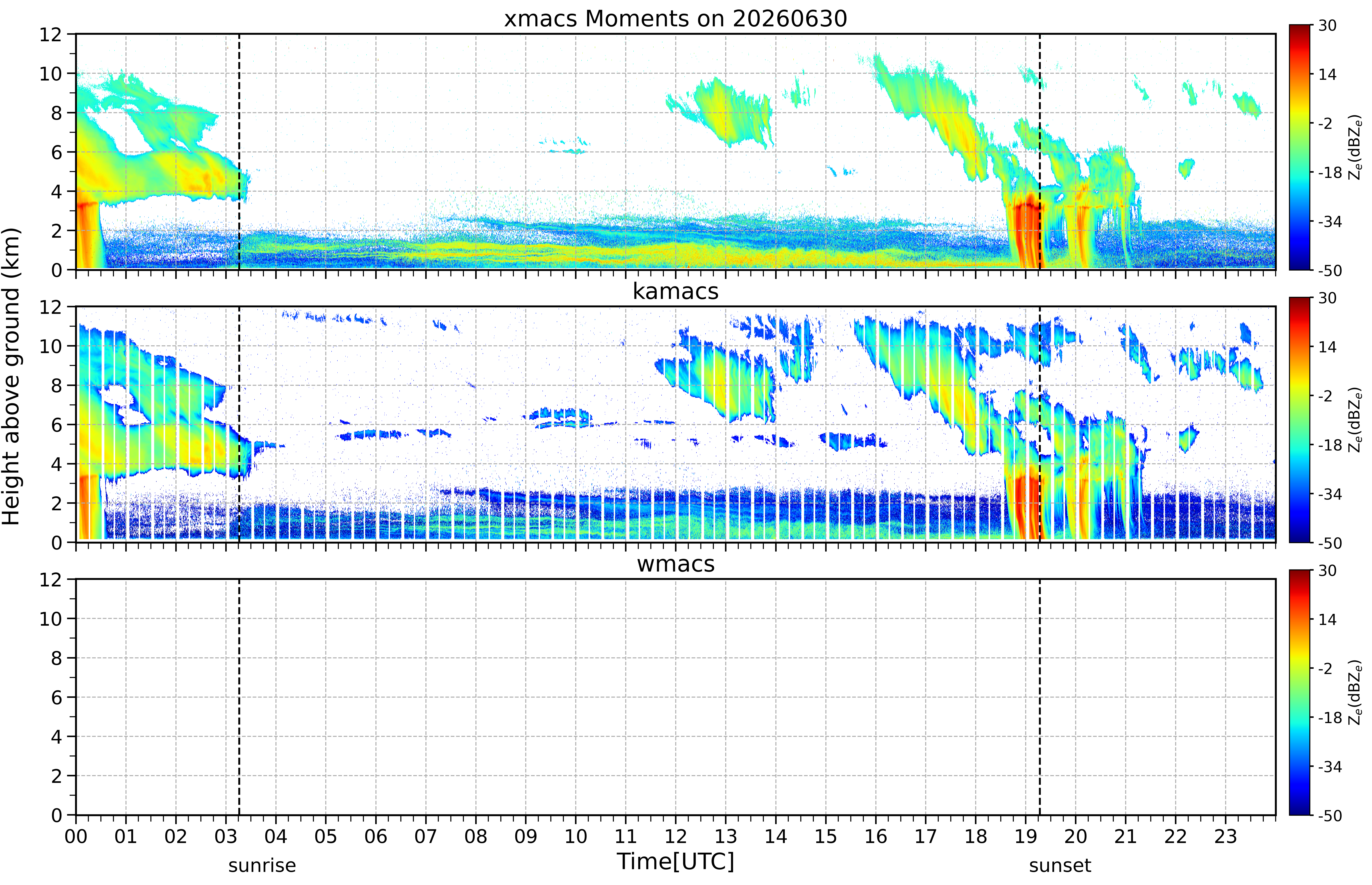Viewport: 1372px width, 885px height.
Task: Click the "17" hour tick label
Action: (926, 837)
